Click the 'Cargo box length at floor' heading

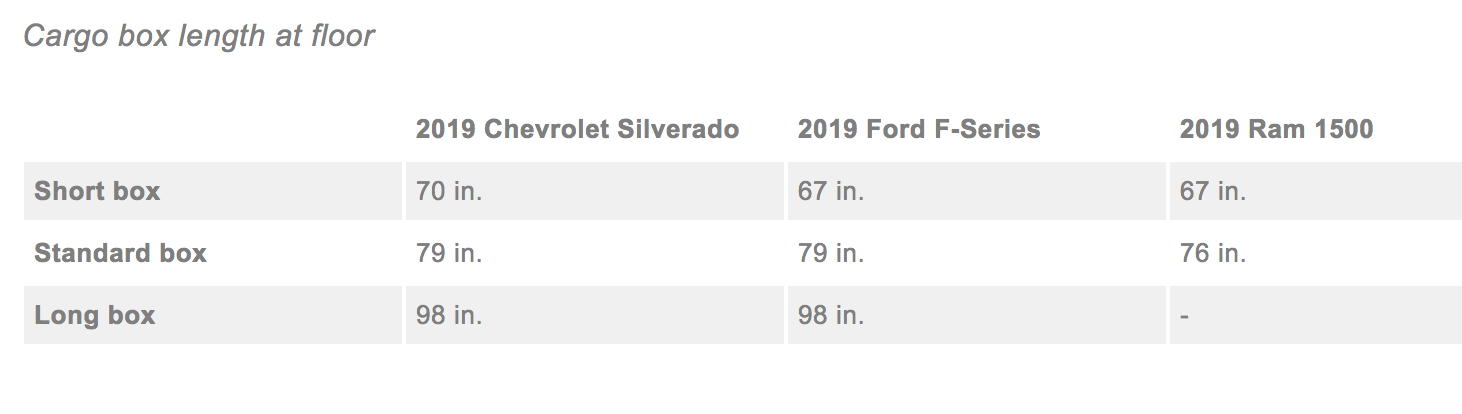[x=199, y=37]
